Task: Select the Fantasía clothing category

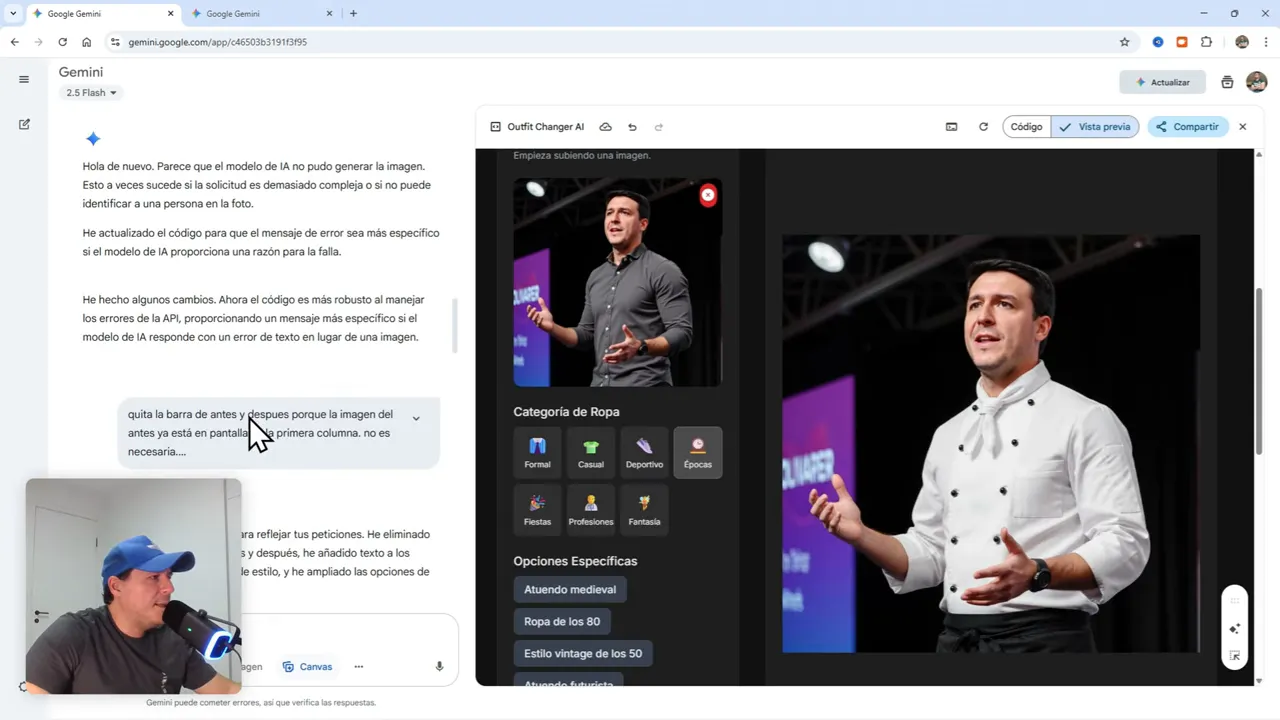Action: tap(644, 509)
